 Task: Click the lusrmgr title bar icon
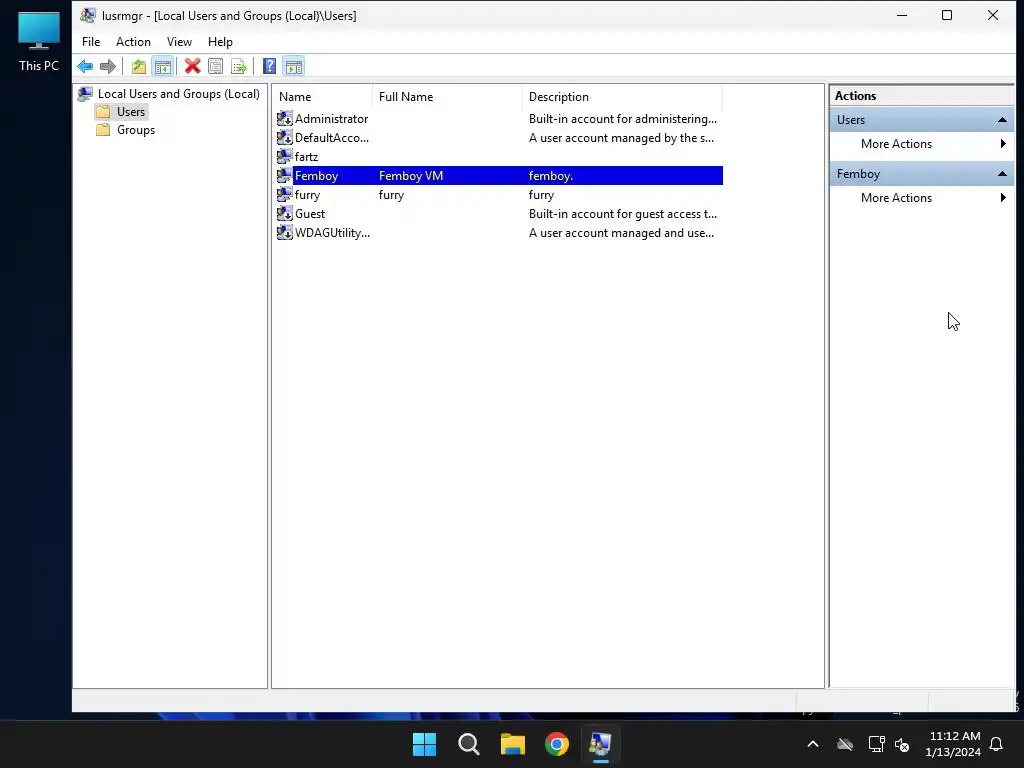click(88, 15)
